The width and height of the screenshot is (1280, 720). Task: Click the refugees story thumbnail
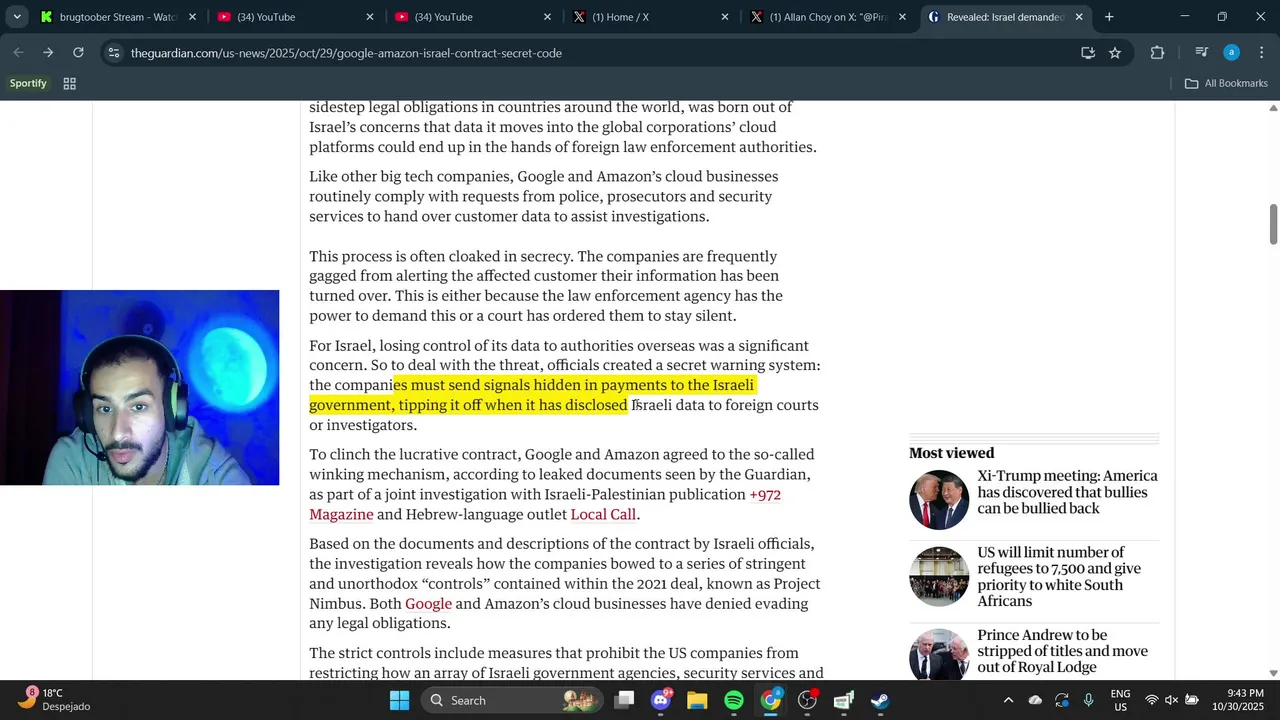pyautogui.click(x=939, y=576)
